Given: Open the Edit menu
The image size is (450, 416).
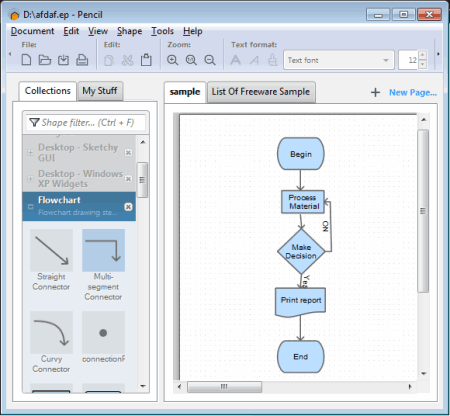Looking at the screenshot, I should pyautogui.click(x=71, y=31).
